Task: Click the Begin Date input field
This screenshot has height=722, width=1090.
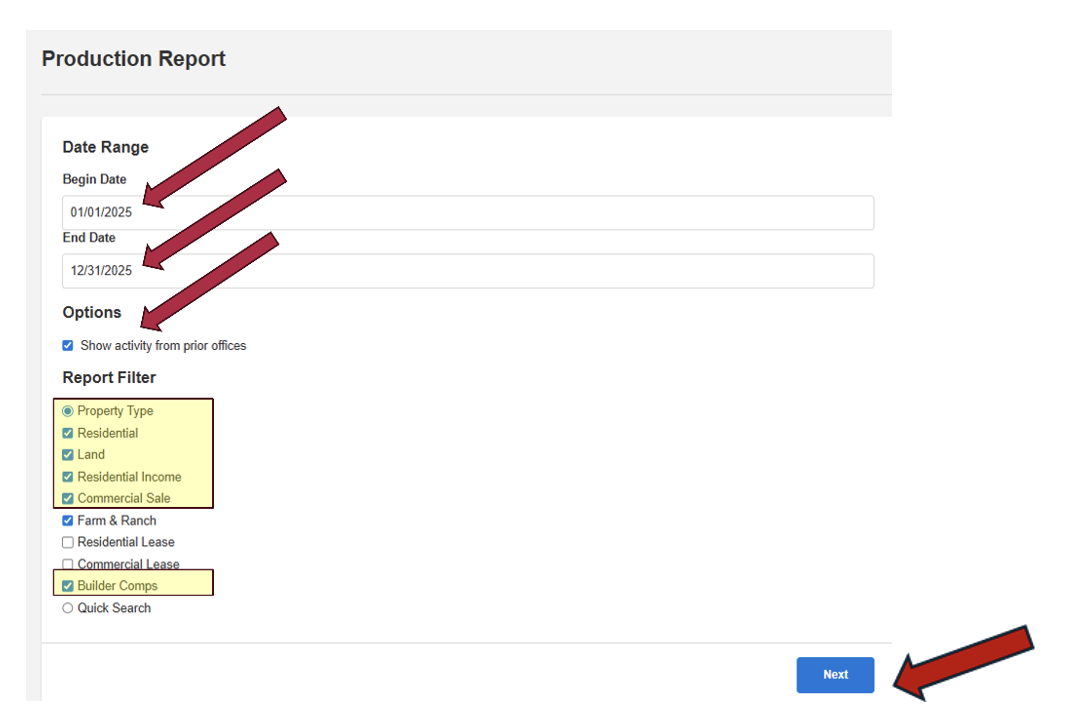Action: 467,213
